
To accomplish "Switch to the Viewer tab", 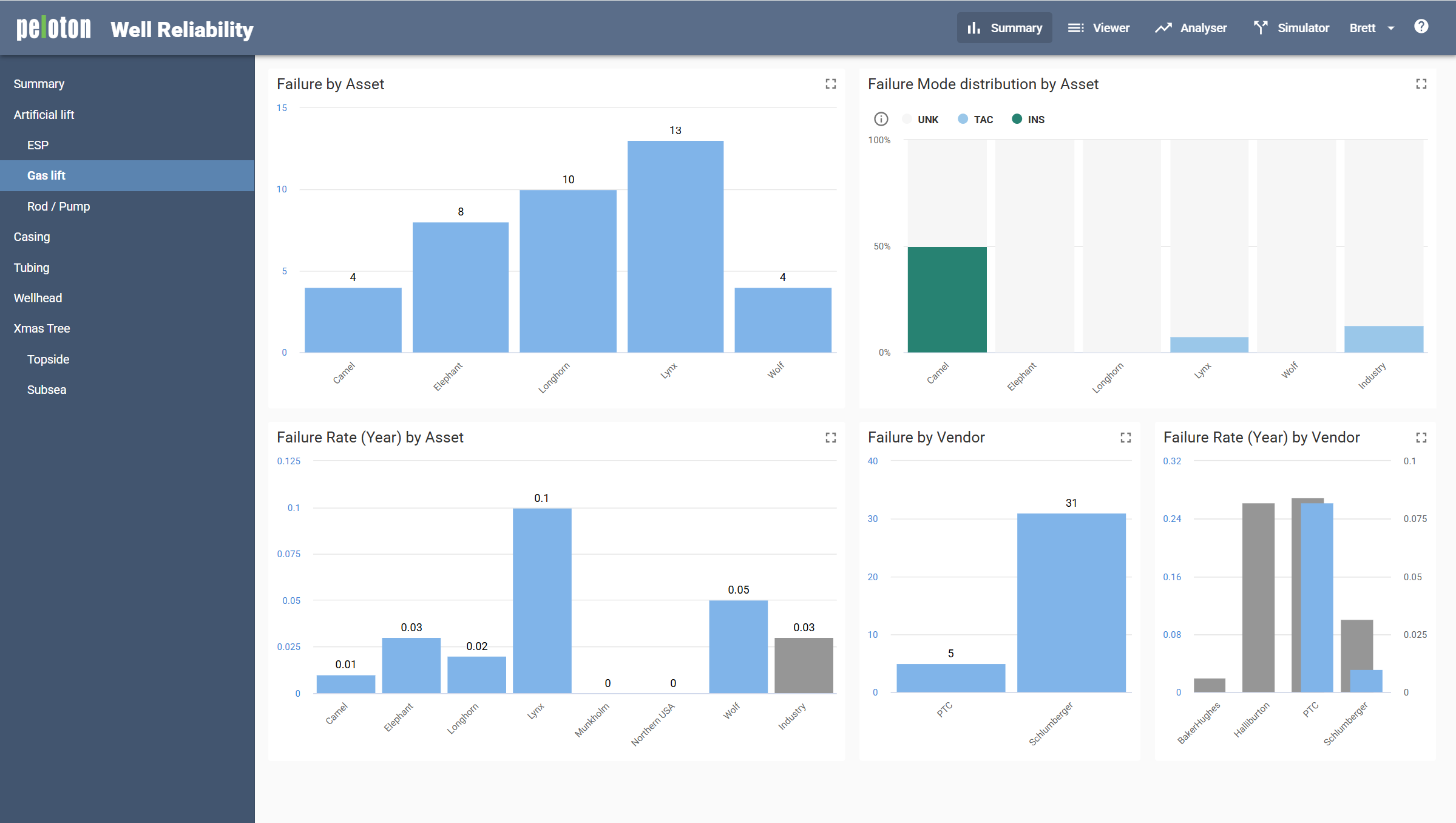I will (1099, 28).
